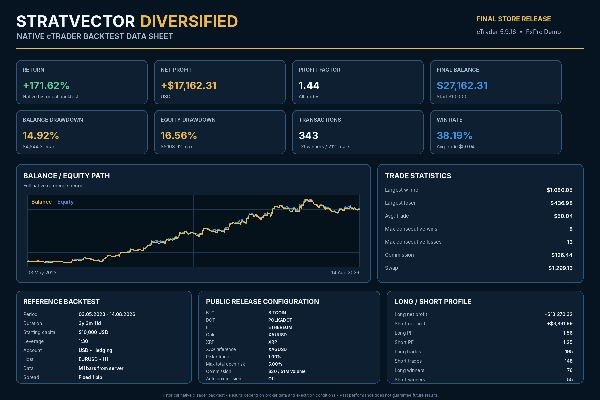Viewport: 600px width, 400px height.
Task: Click the 343 transactions value
Action: pos(308,136)
